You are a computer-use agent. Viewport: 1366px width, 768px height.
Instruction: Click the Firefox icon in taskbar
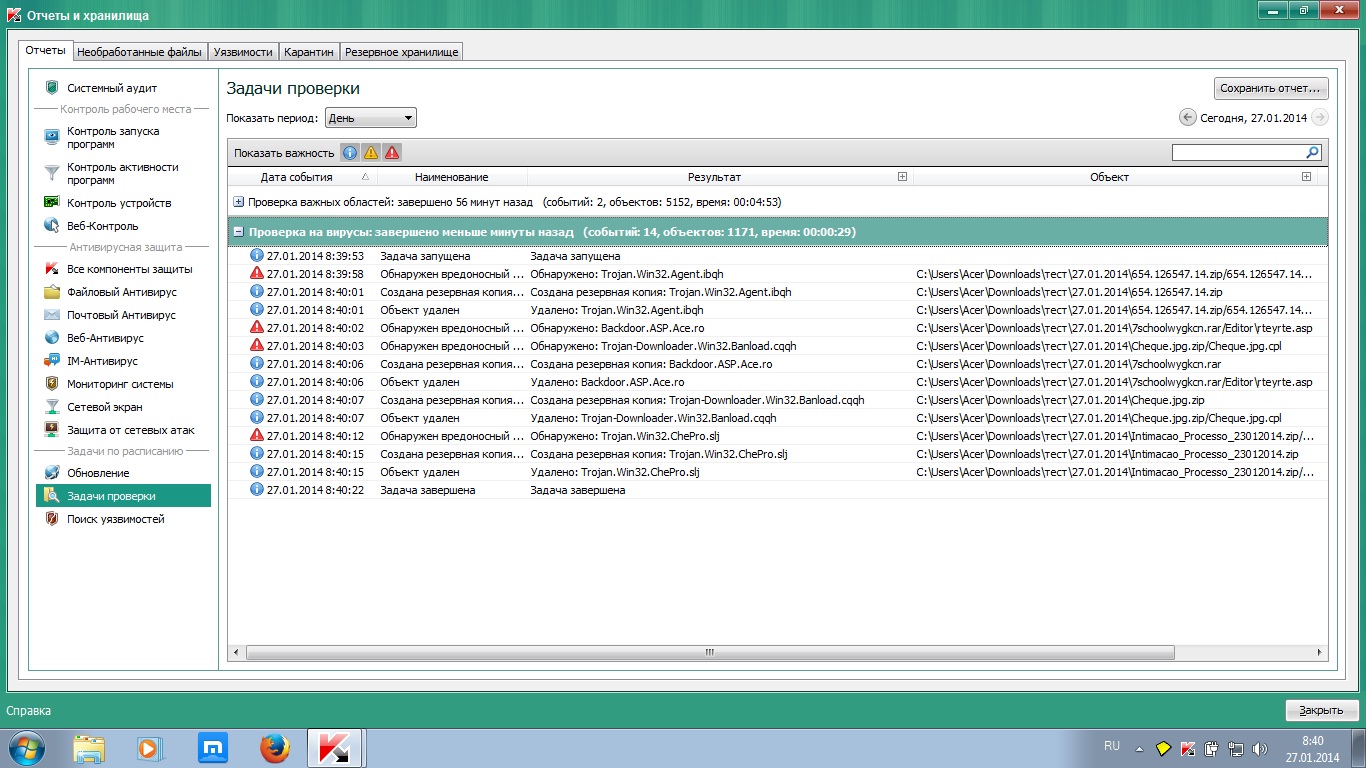click(x=274, y=747)
